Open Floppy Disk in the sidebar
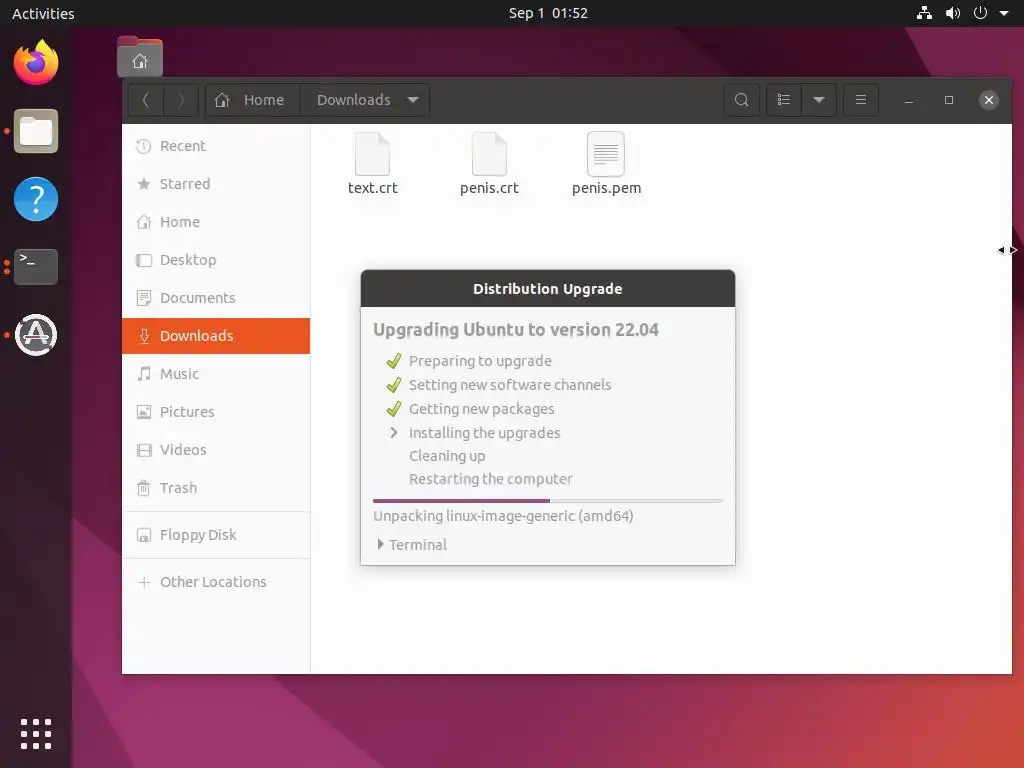 pos(216,535)
